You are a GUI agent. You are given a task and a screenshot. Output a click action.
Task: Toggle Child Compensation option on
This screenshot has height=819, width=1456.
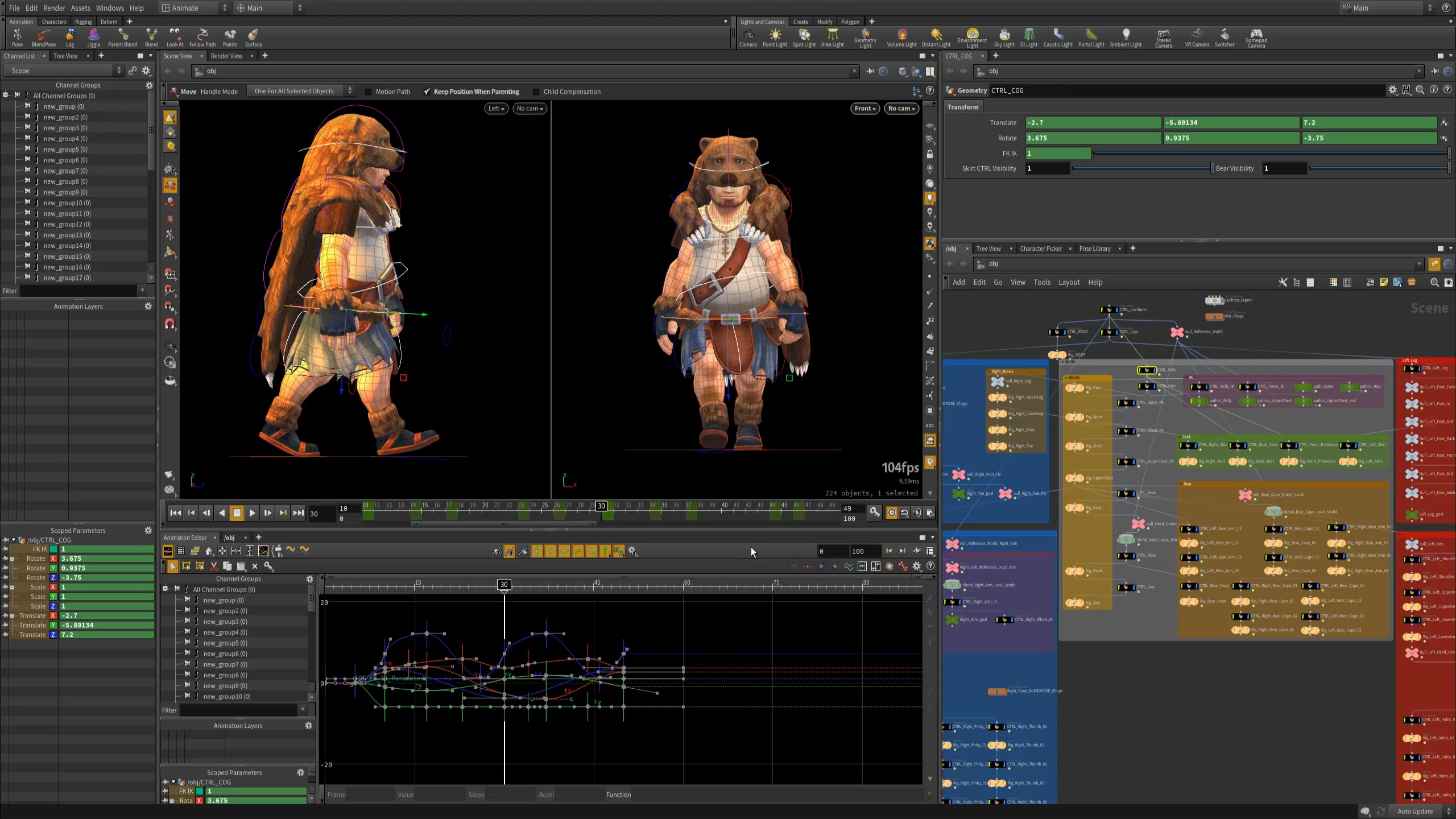(x=534, y=91)
